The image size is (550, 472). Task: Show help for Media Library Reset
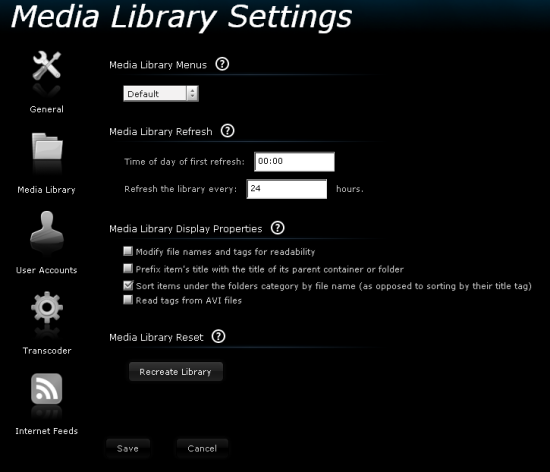coord(219,337)
